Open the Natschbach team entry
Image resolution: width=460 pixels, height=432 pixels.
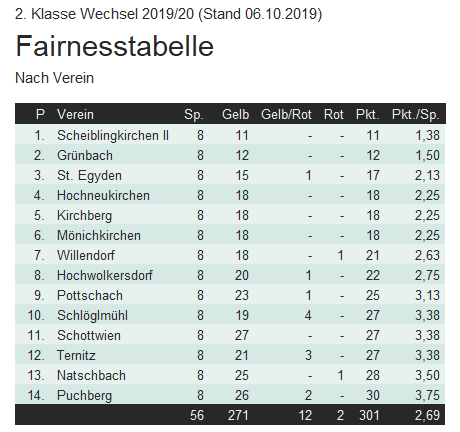click(91, 376)
